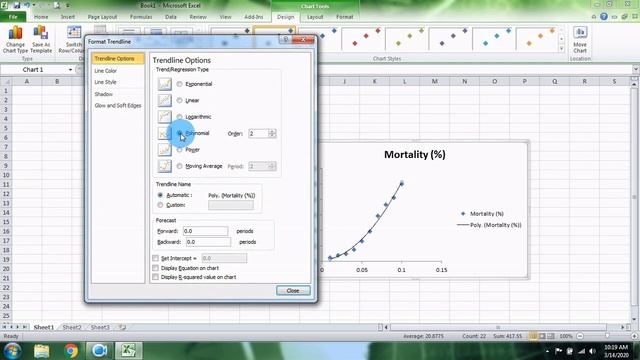Click the Backward forecast input field
This screenshot has height=360, width=640.
click(x=208, y=242)
